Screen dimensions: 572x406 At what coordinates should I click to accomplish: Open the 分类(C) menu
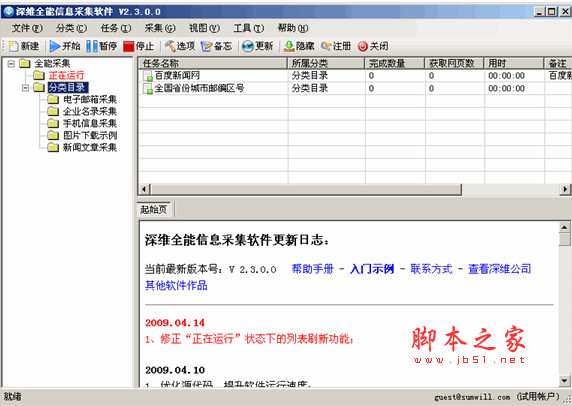[x=71, y=28]
